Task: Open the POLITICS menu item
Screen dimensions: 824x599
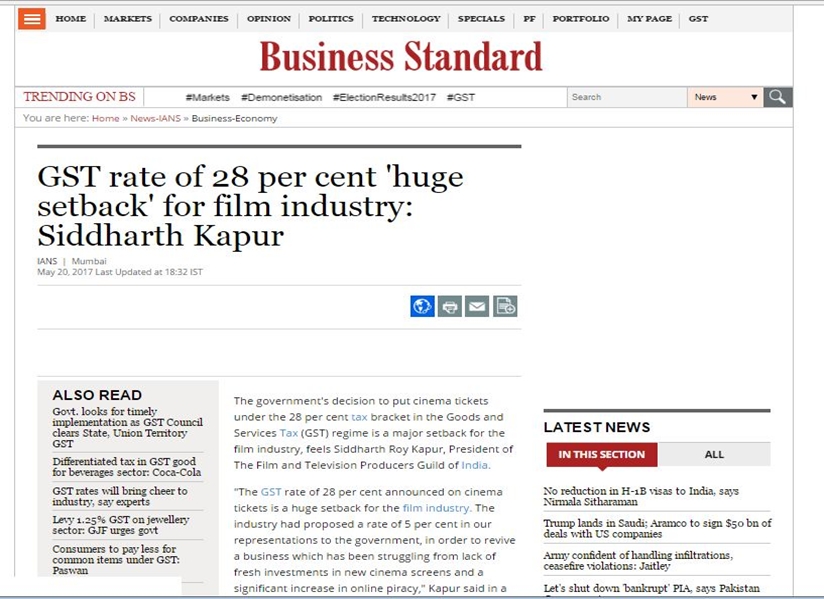Action: (x=331, y=19)
